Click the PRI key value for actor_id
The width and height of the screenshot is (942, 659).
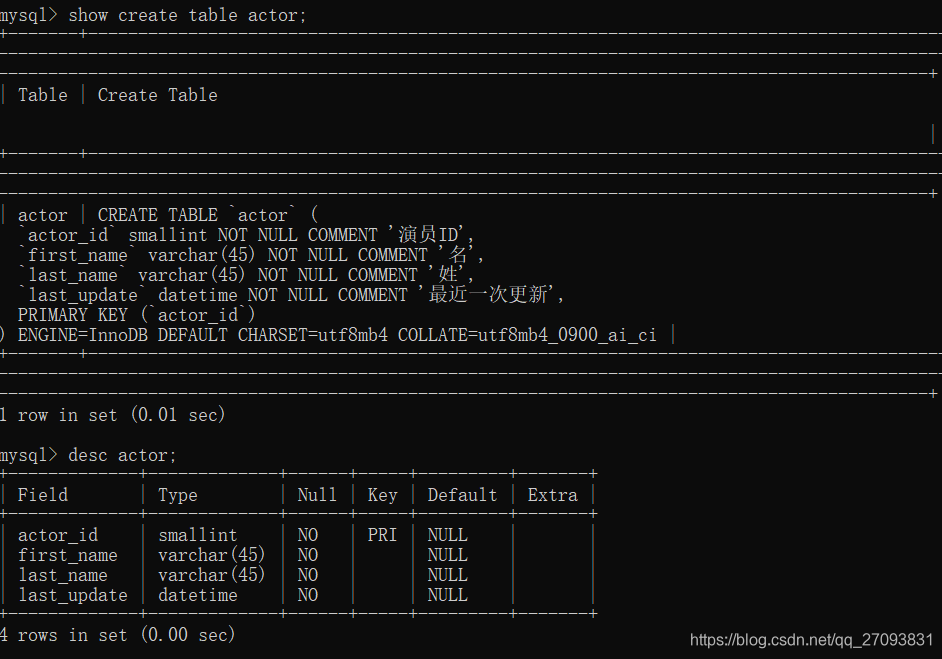click(382, 535)
